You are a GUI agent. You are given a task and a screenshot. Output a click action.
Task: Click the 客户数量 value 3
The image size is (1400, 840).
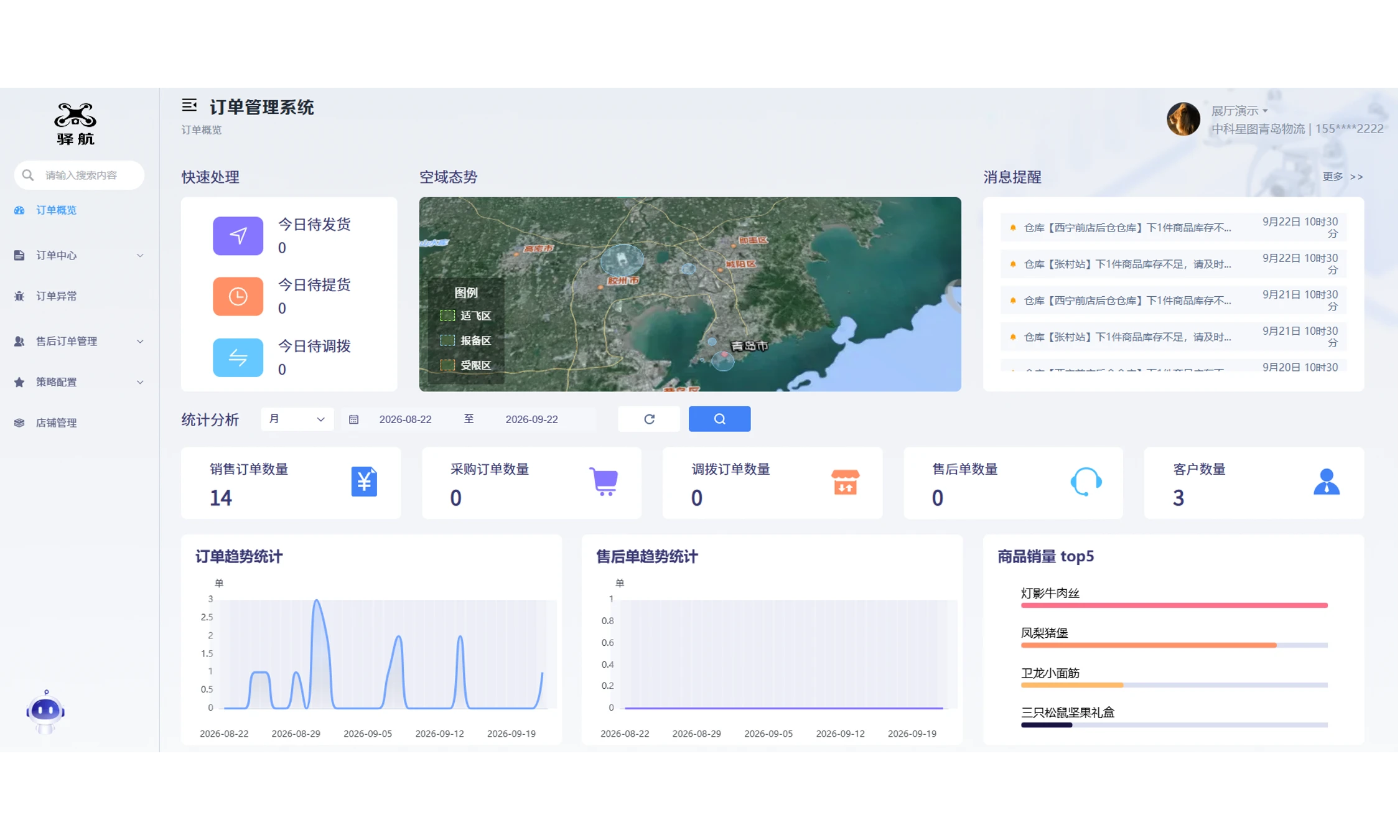1180,499
